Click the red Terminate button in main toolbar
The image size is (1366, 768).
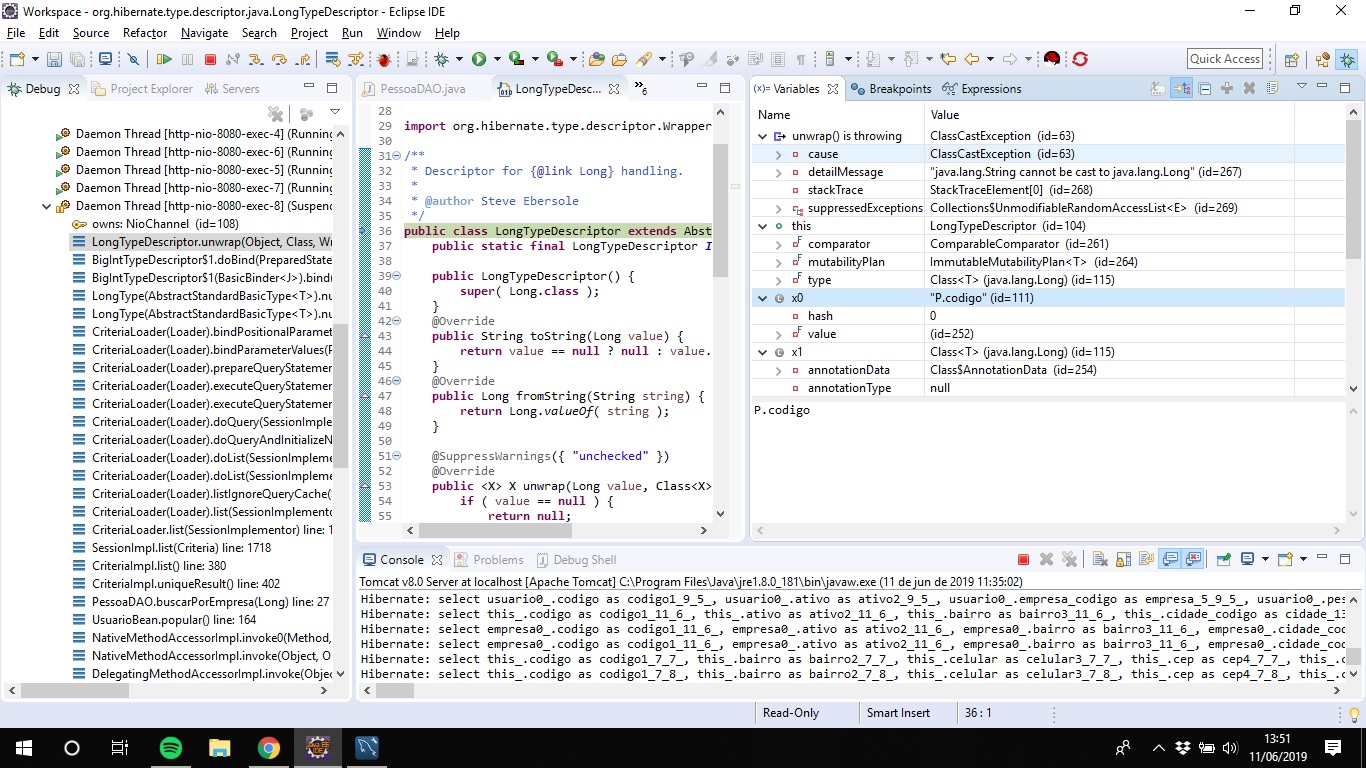[210, 59]
